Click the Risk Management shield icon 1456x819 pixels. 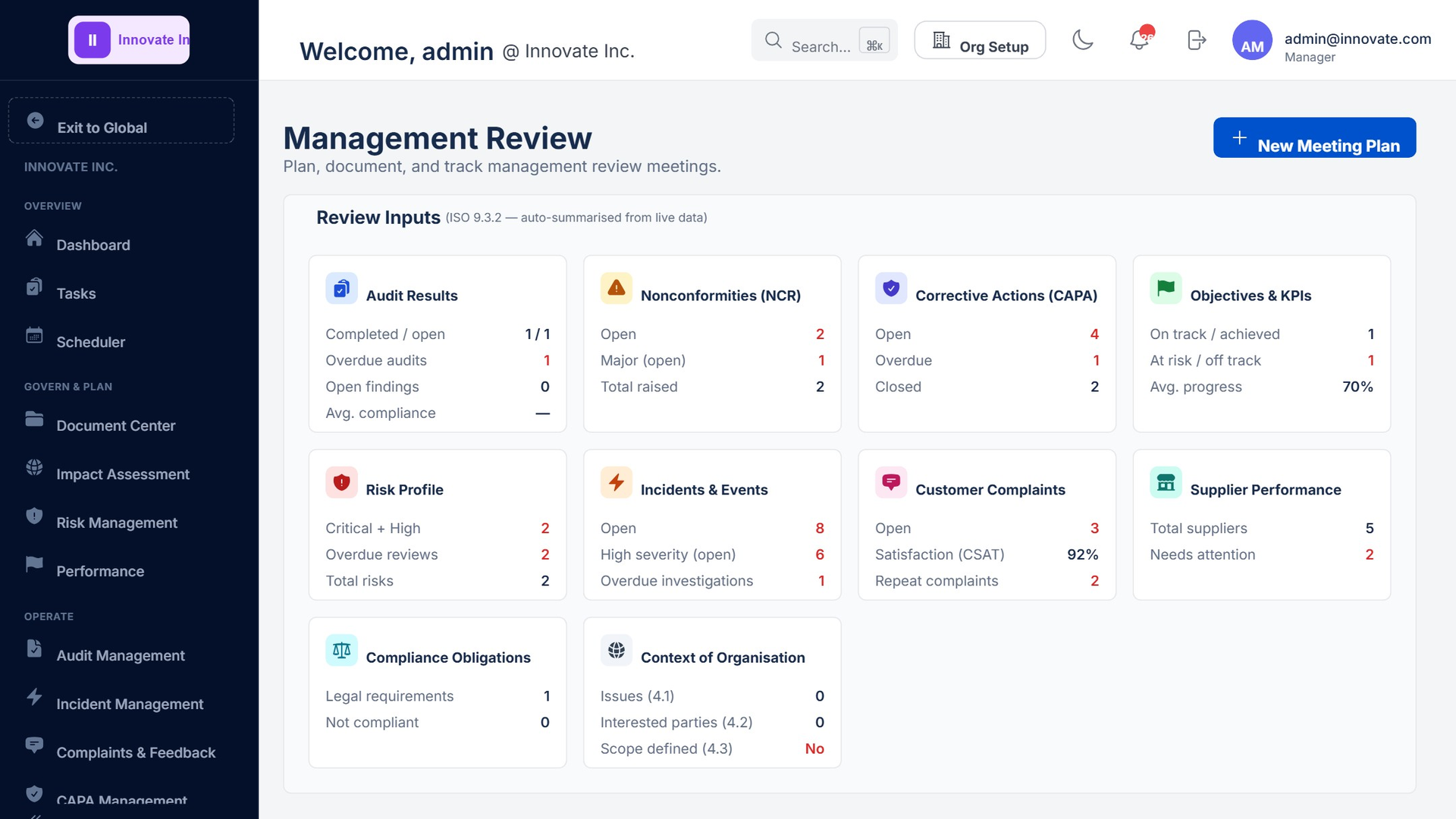[x=34, y=516]
